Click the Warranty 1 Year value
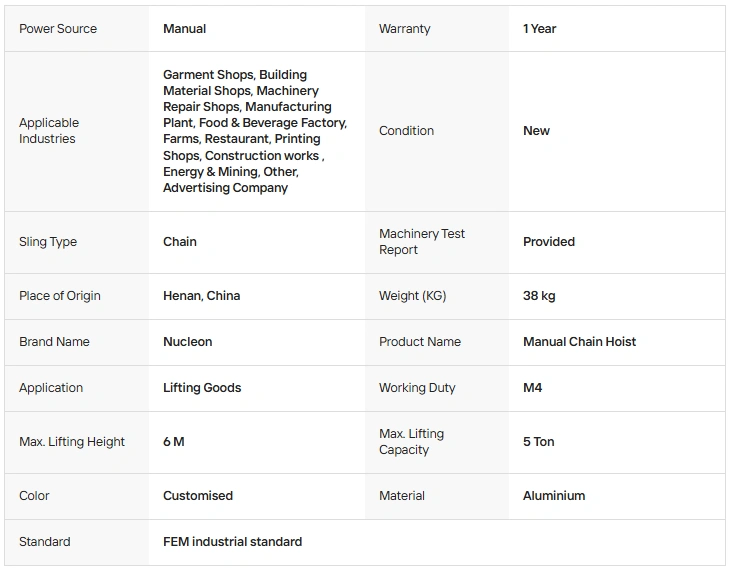 (540, 29)
